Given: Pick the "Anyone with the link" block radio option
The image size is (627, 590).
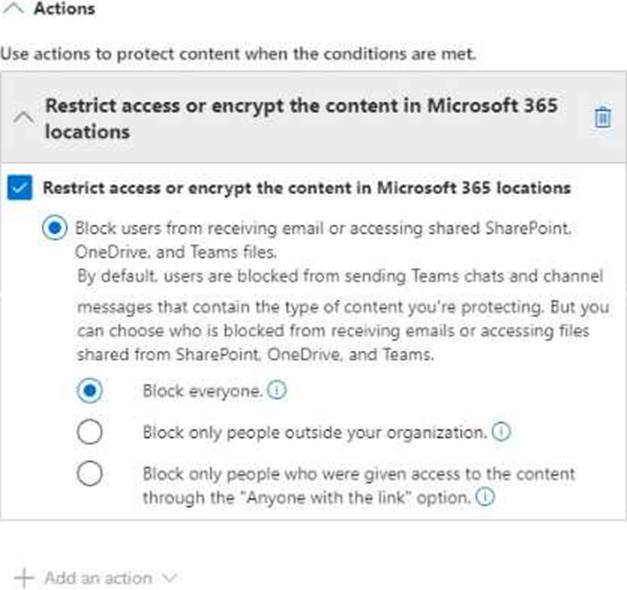Looking at the screenshot, I should 90,474.
